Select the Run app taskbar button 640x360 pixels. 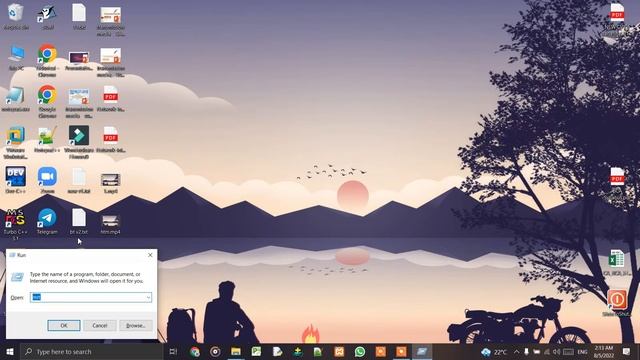[x=422, y=351]
